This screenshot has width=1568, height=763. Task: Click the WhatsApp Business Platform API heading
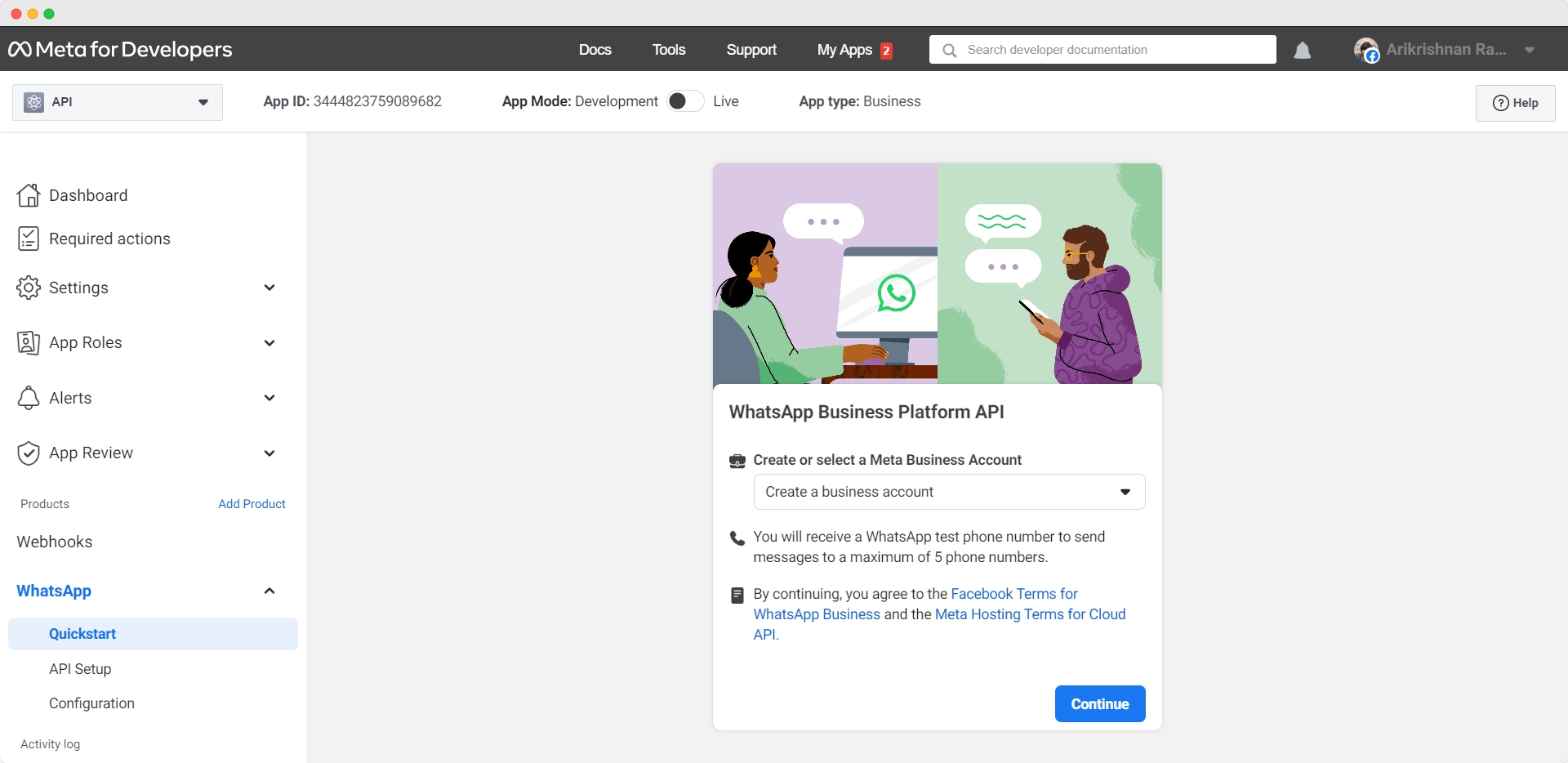866,412
